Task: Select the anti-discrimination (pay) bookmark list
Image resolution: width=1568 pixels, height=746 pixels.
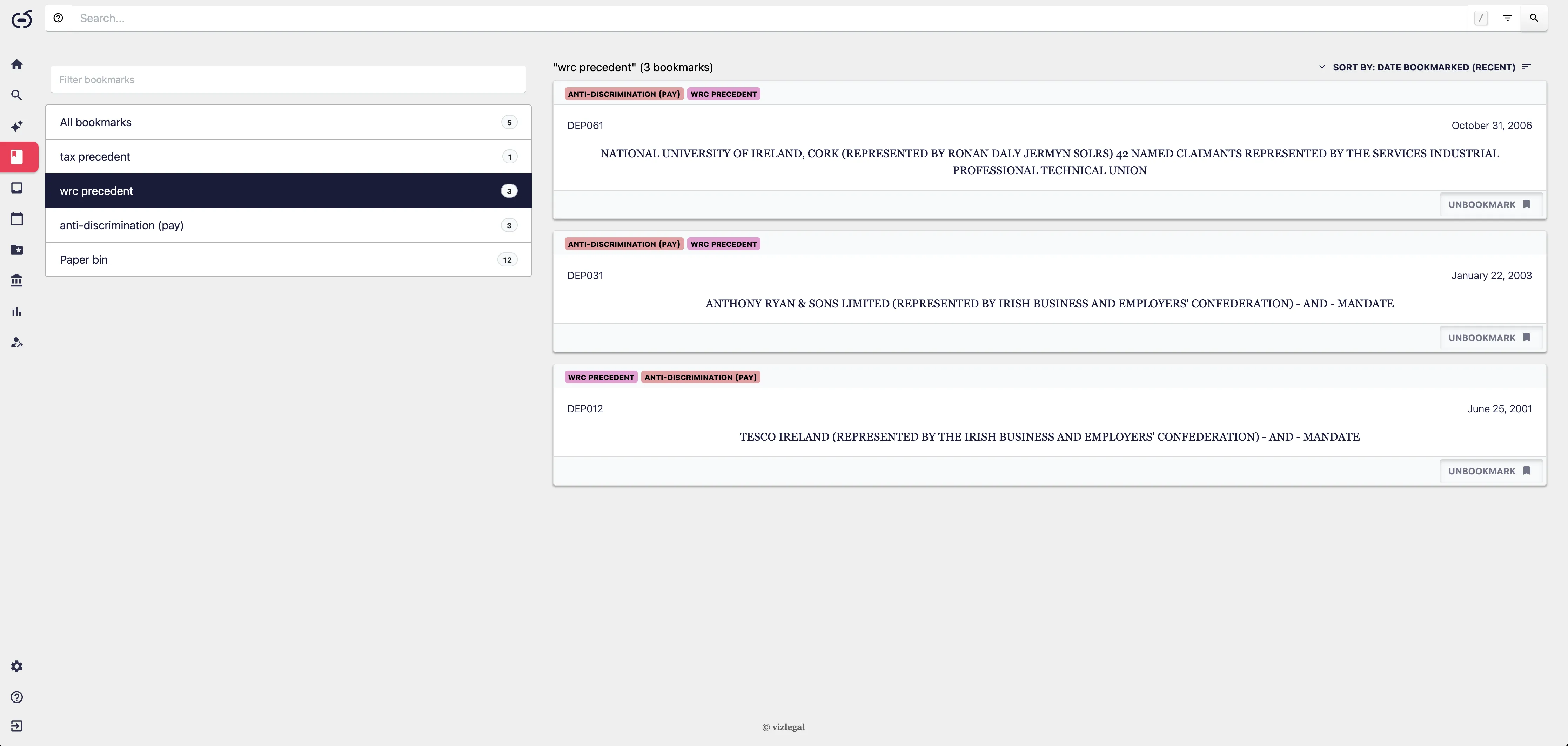Action: (x=289, y=225)
